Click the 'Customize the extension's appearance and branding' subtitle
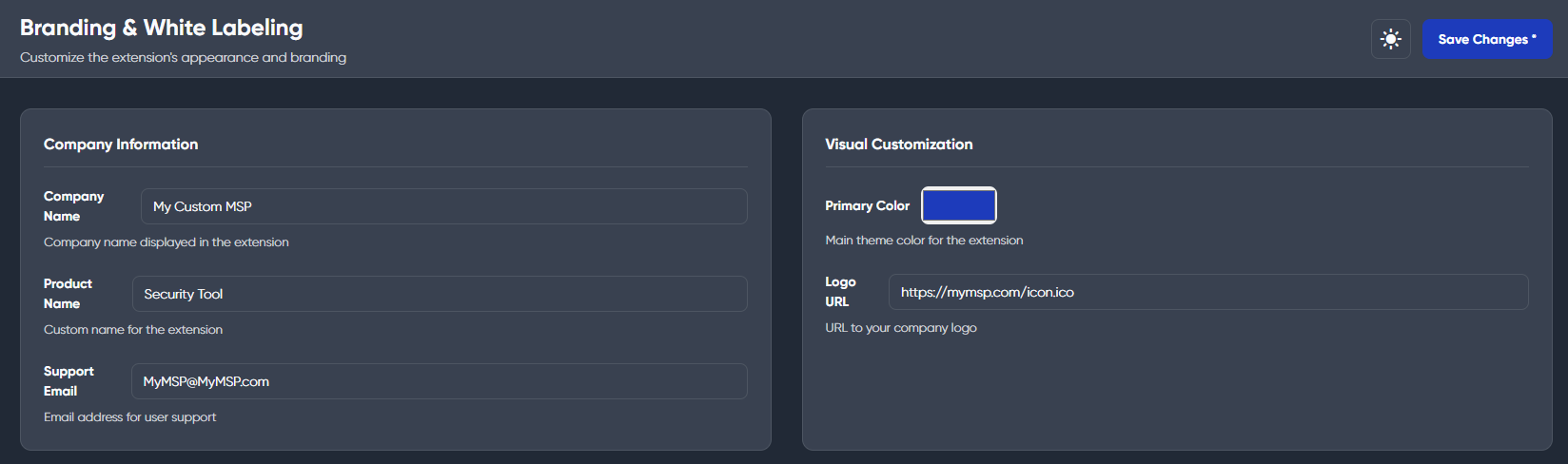The image size is (1568, 464). [x=183, y=58]
